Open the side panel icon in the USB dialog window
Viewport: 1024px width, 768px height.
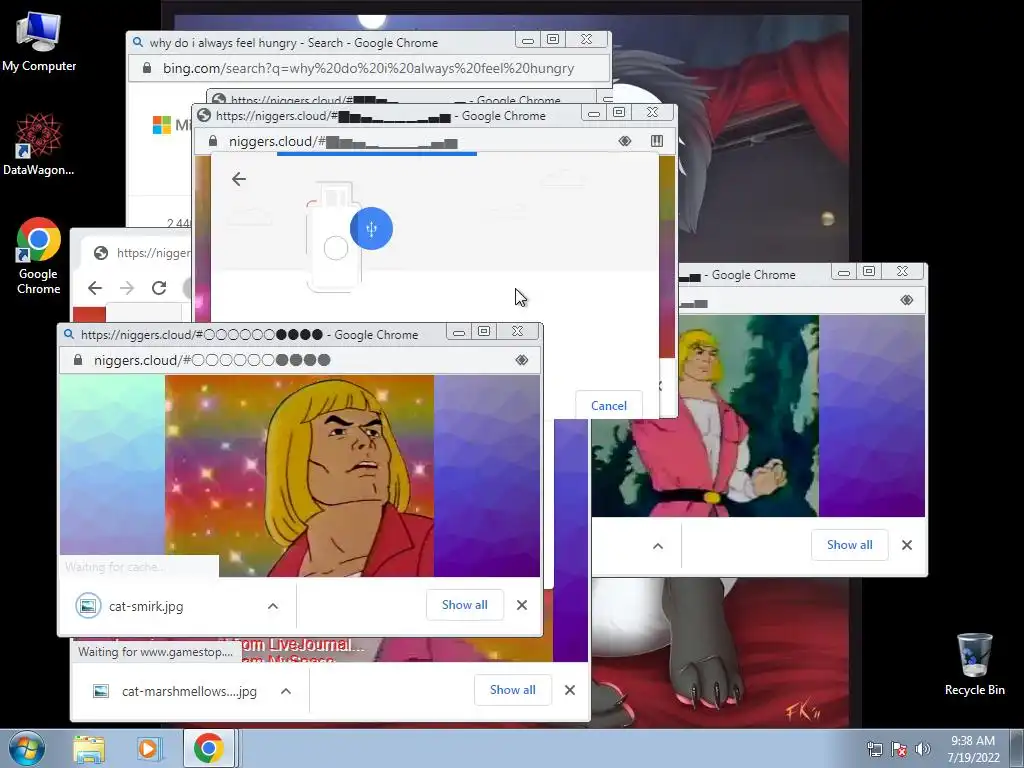657,141
